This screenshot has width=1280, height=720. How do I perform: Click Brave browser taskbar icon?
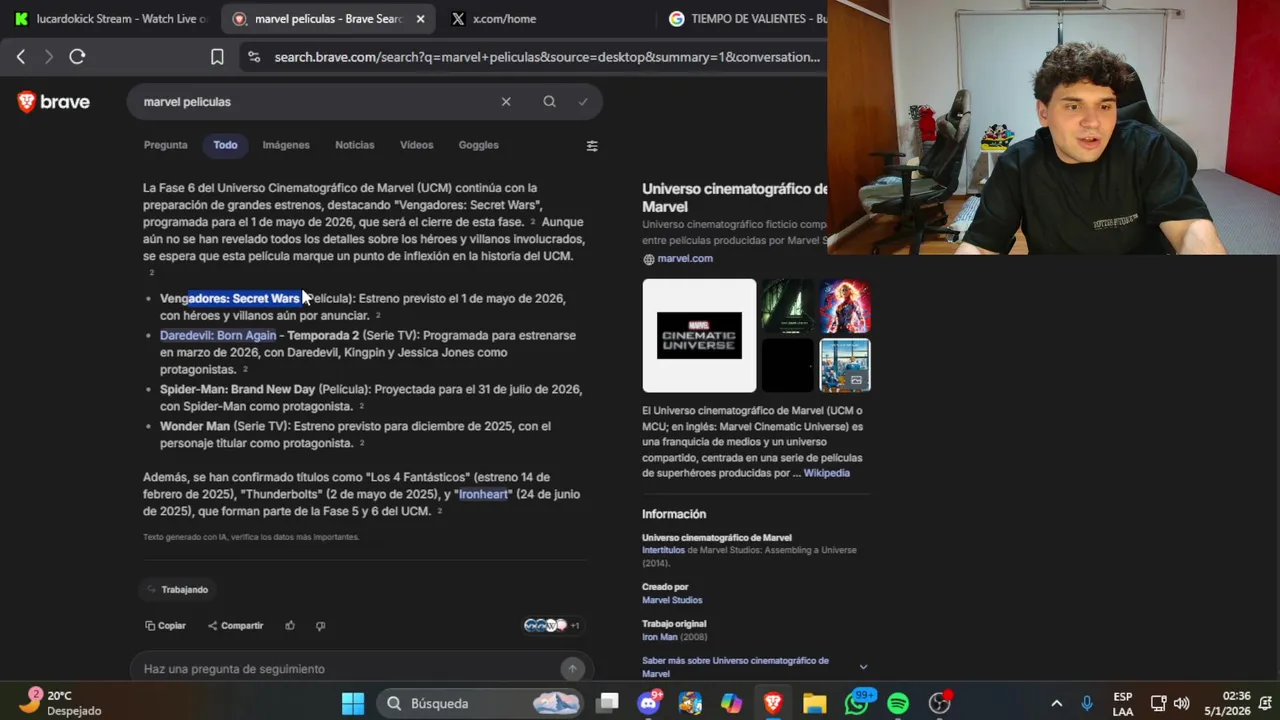click(773, 704)
